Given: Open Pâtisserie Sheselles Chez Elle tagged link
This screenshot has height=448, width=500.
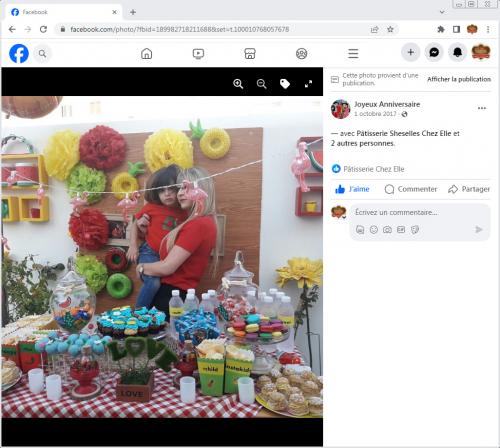Looking at the screenshot, I should (x=404, y=133).
